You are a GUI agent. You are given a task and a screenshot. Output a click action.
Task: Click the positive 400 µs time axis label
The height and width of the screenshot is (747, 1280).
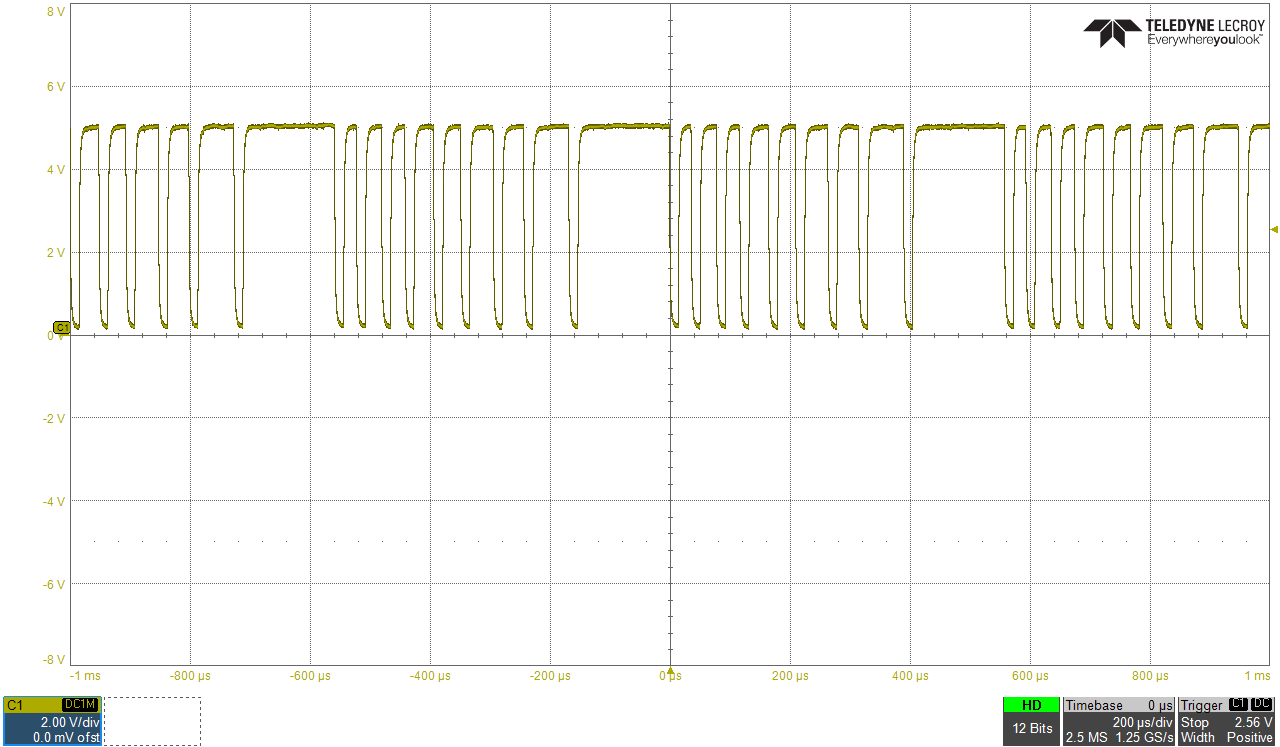tap(910, 676)
